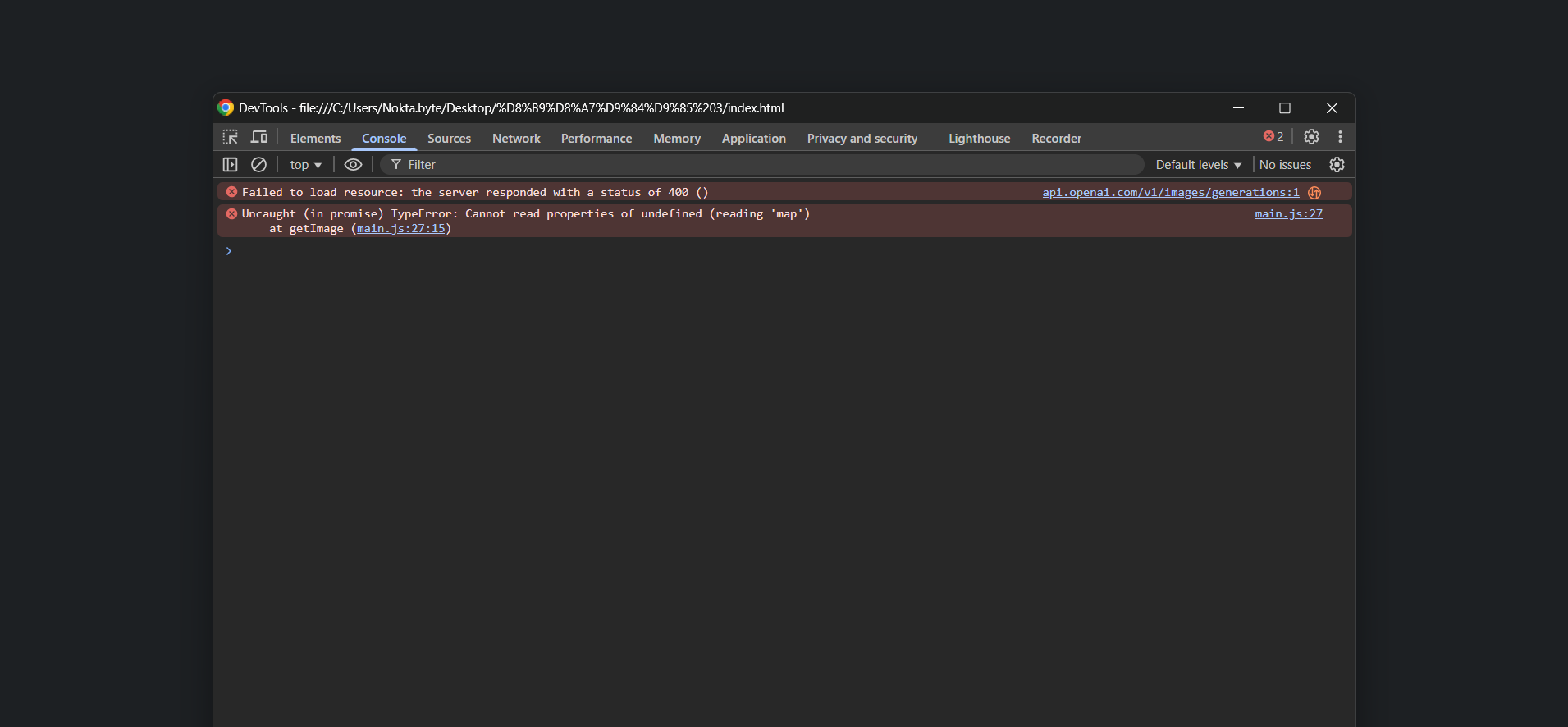Image resolution: width=1568 pixels, height=727 pixels.
Task: Click the red error count badge
Action: click(1273, 137)
